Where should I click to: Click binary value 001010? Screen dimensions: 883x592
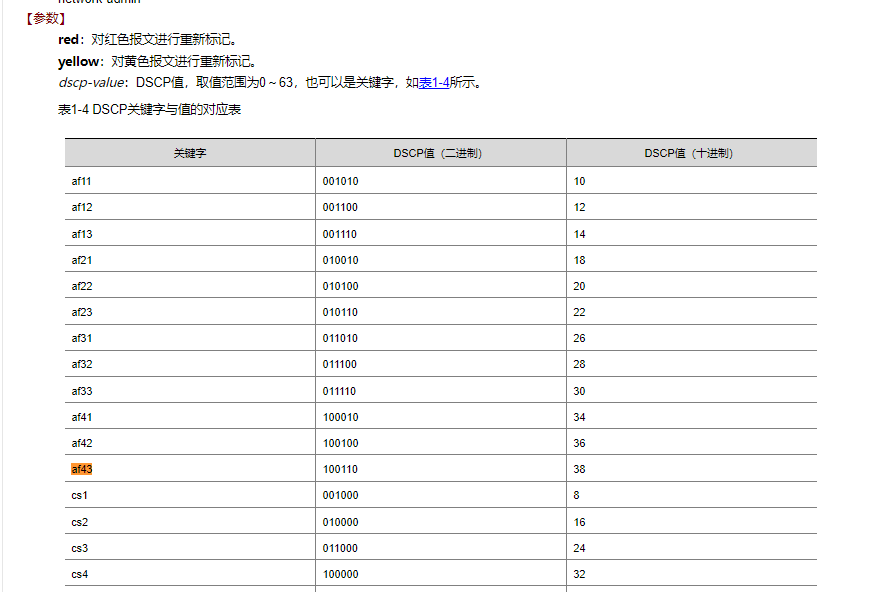340,181
